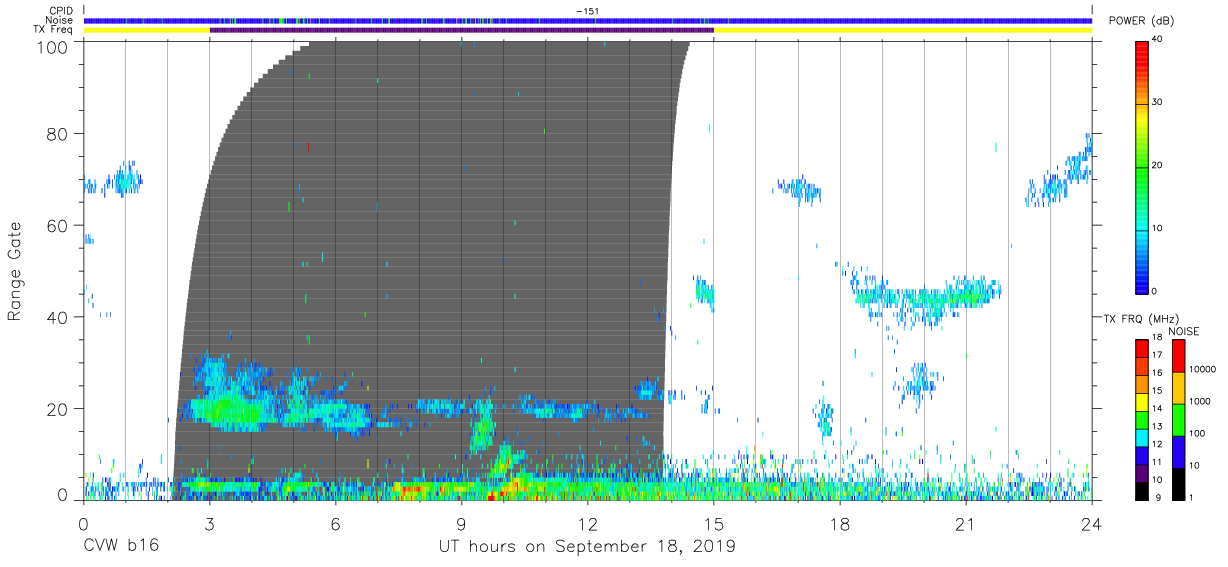Click x-axis tick label '18'
The width and height of the screenshot is (1228, 567).
[x=840, y=524]
